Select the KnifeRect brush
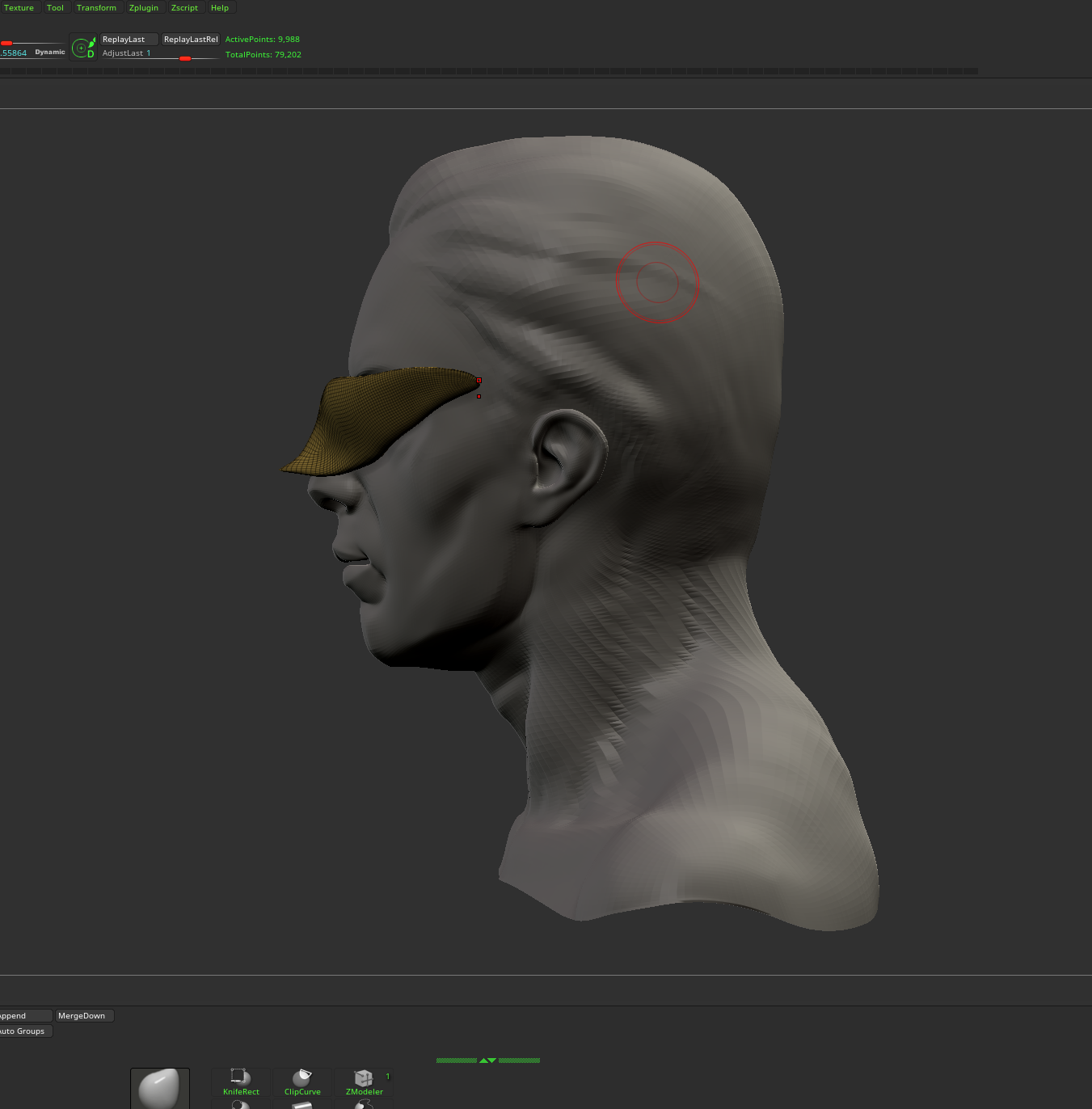Screen dimensions: 1092x1109 point(240,1083)
